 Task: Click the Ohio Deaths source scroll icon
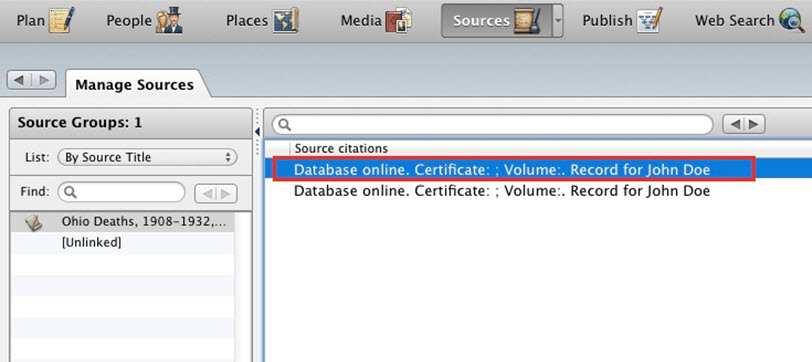tap(34, 223)
